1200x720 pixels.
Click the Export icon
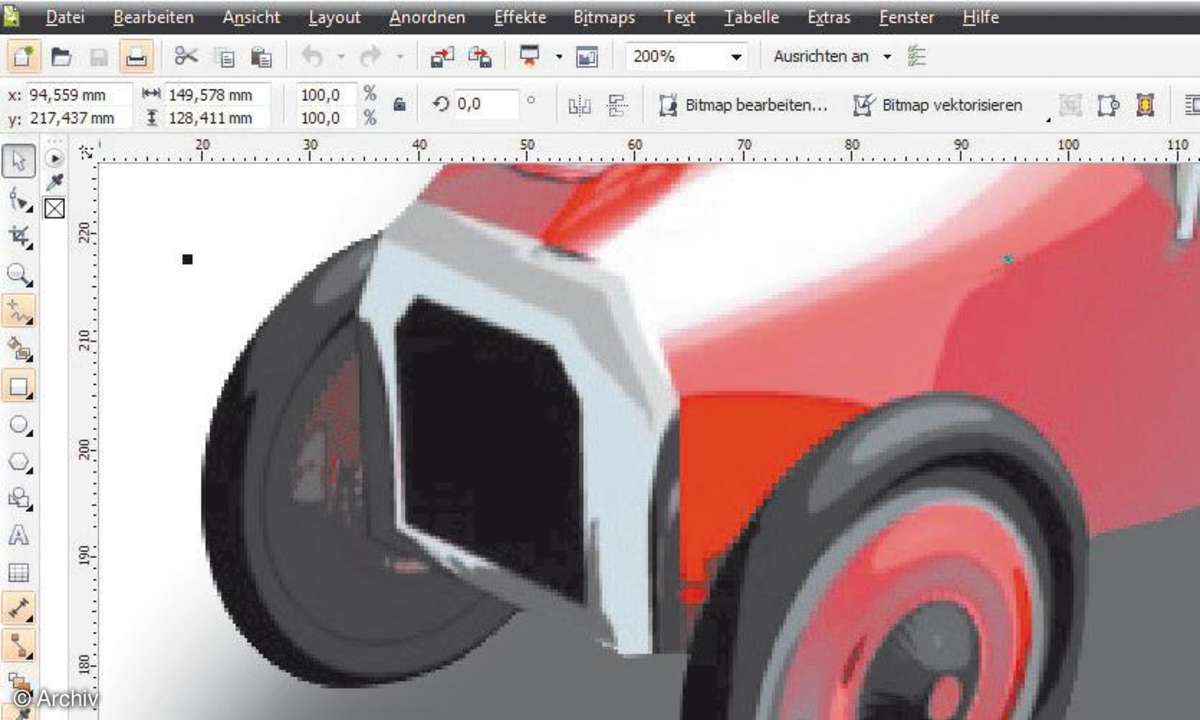[480, 57]
